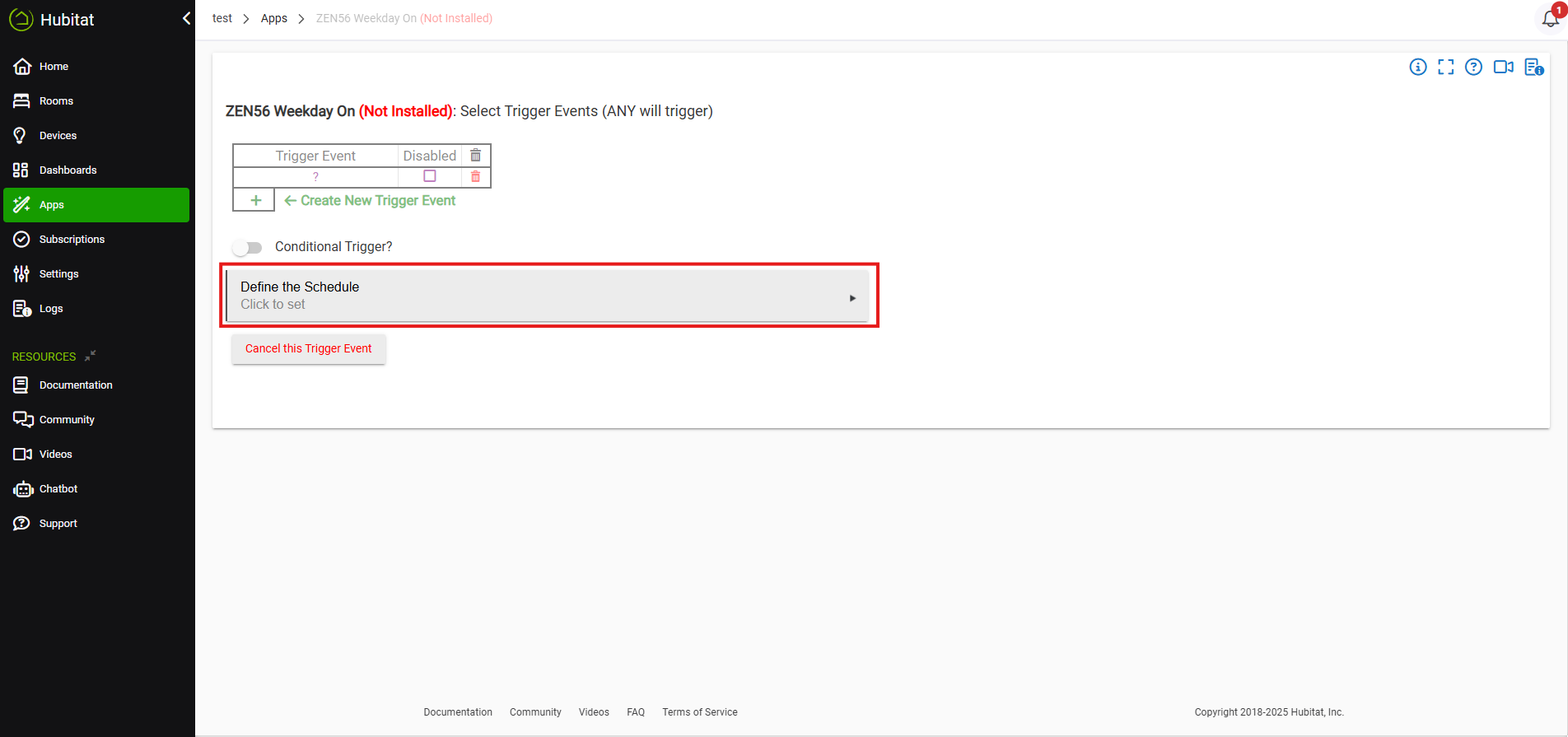The width and height of the screenshot is (1568, 737).
Task: Click the Home house icon
Action: click(22, 67)
